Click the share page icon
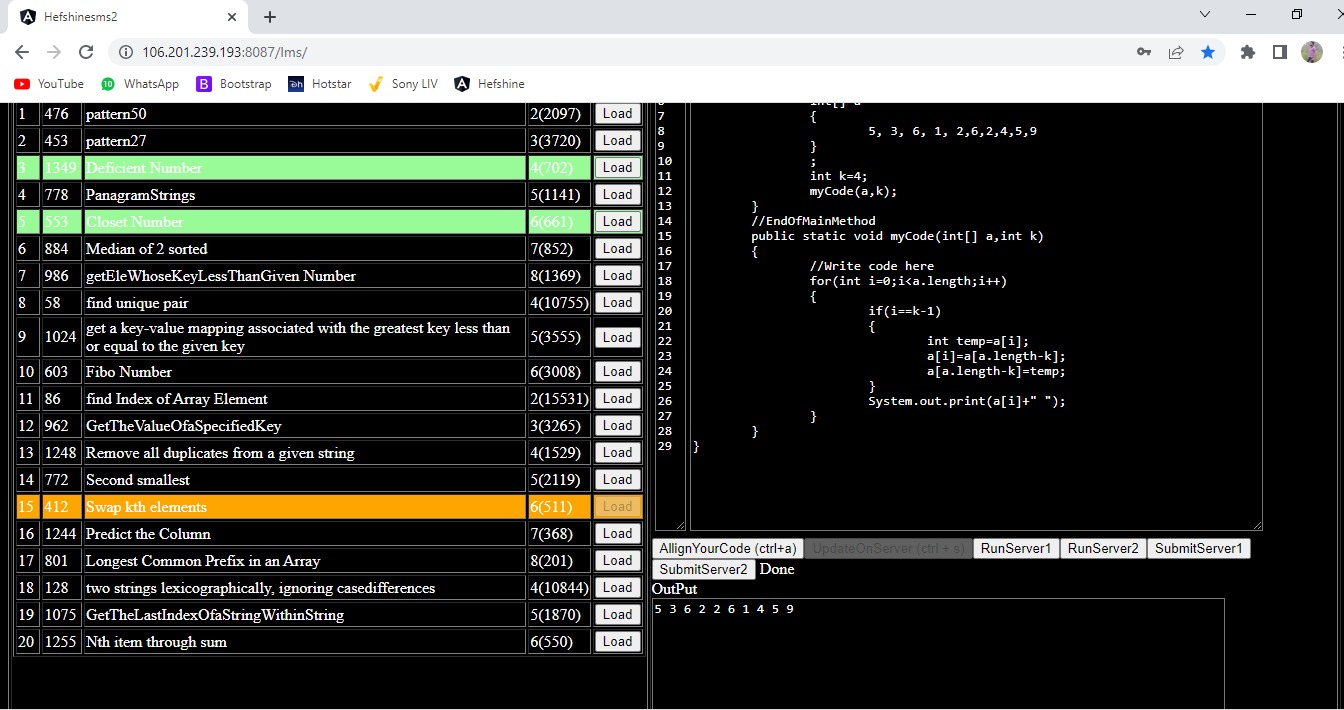This screenshot has width=1344, height=710. point(1176,52)
